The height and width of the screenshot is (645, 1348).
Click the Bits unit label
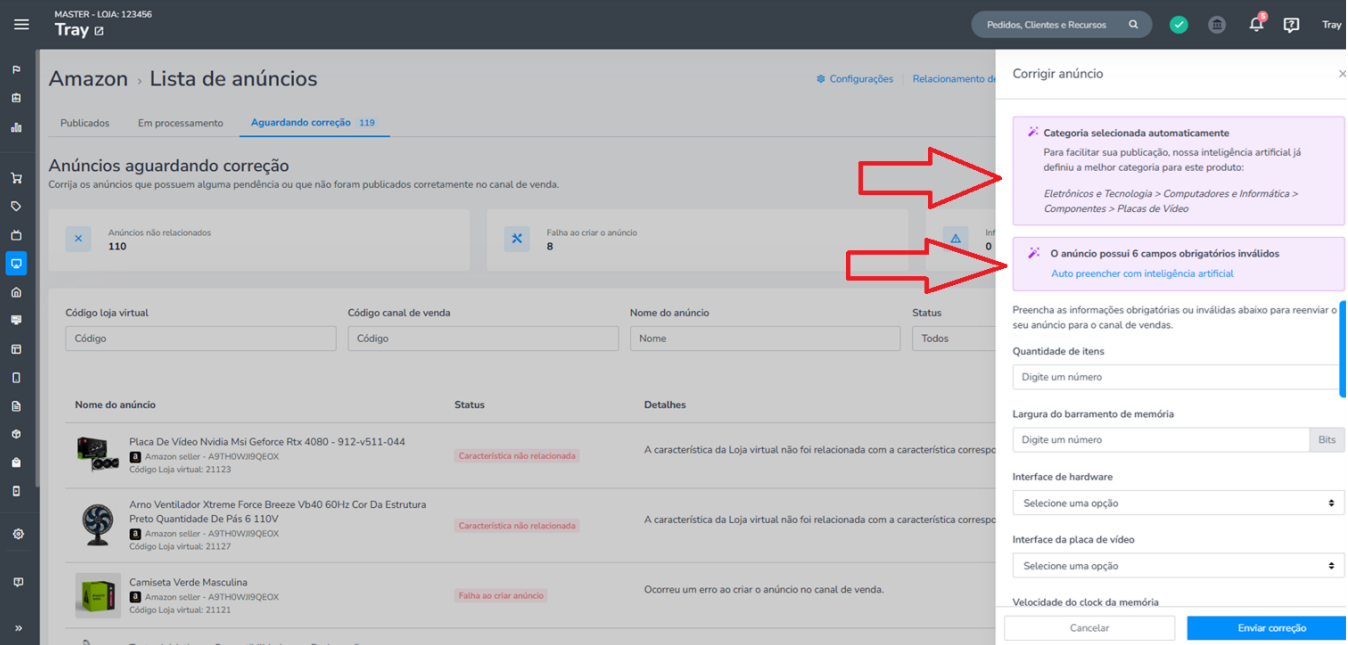[1326, 439]
